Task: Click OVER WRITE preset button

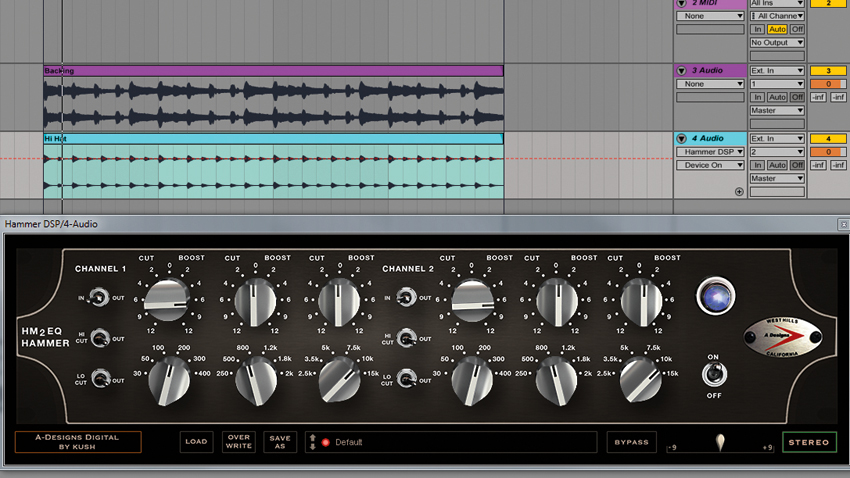Action: pyautogui.click(x=239, y=442)
